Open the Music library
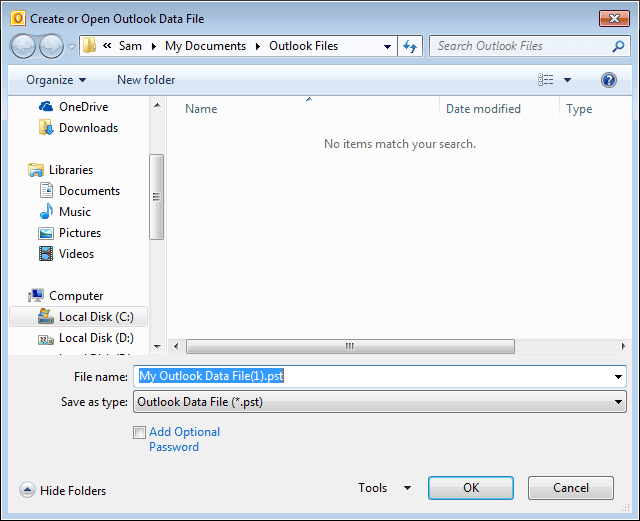The height and width of the screenshot is (521, 640). (x=75, y=212)
